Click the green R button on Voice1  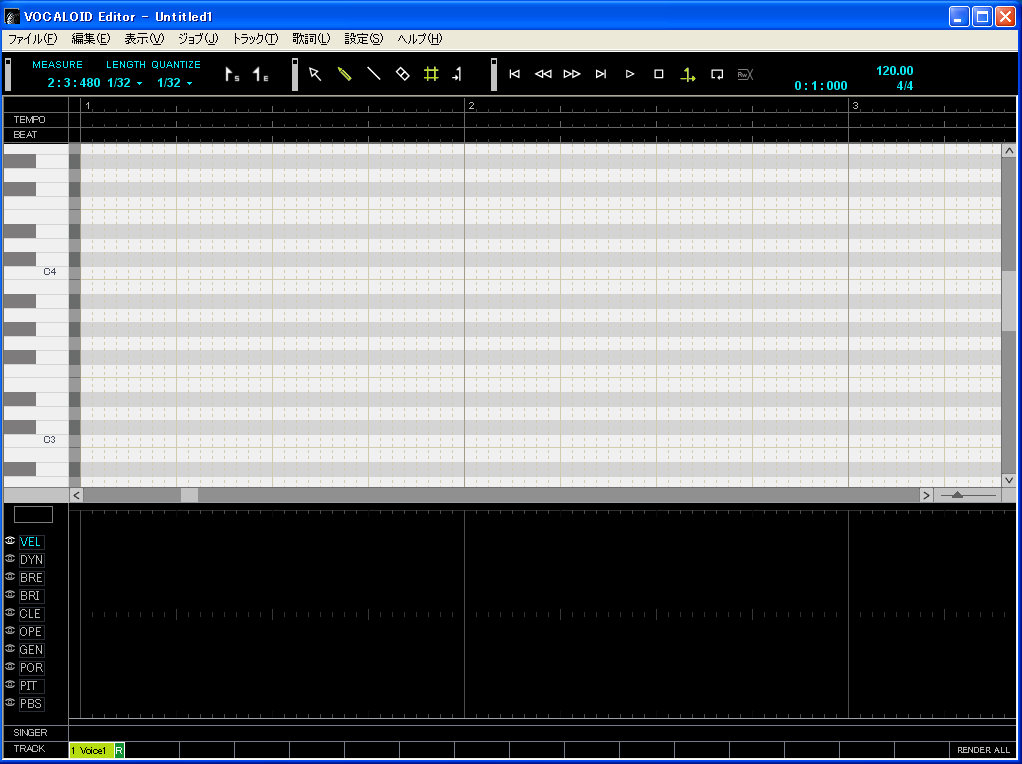click(x=119, y=750)
